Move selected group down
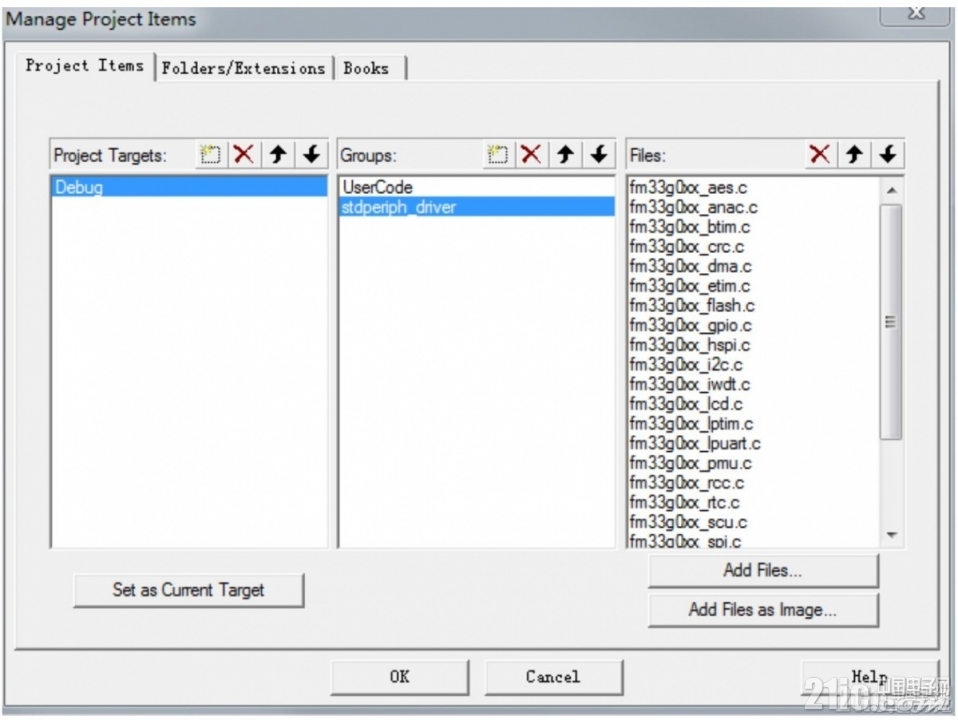Image resolution: width=958 pixels, height=720 pixels. [599, 155]
